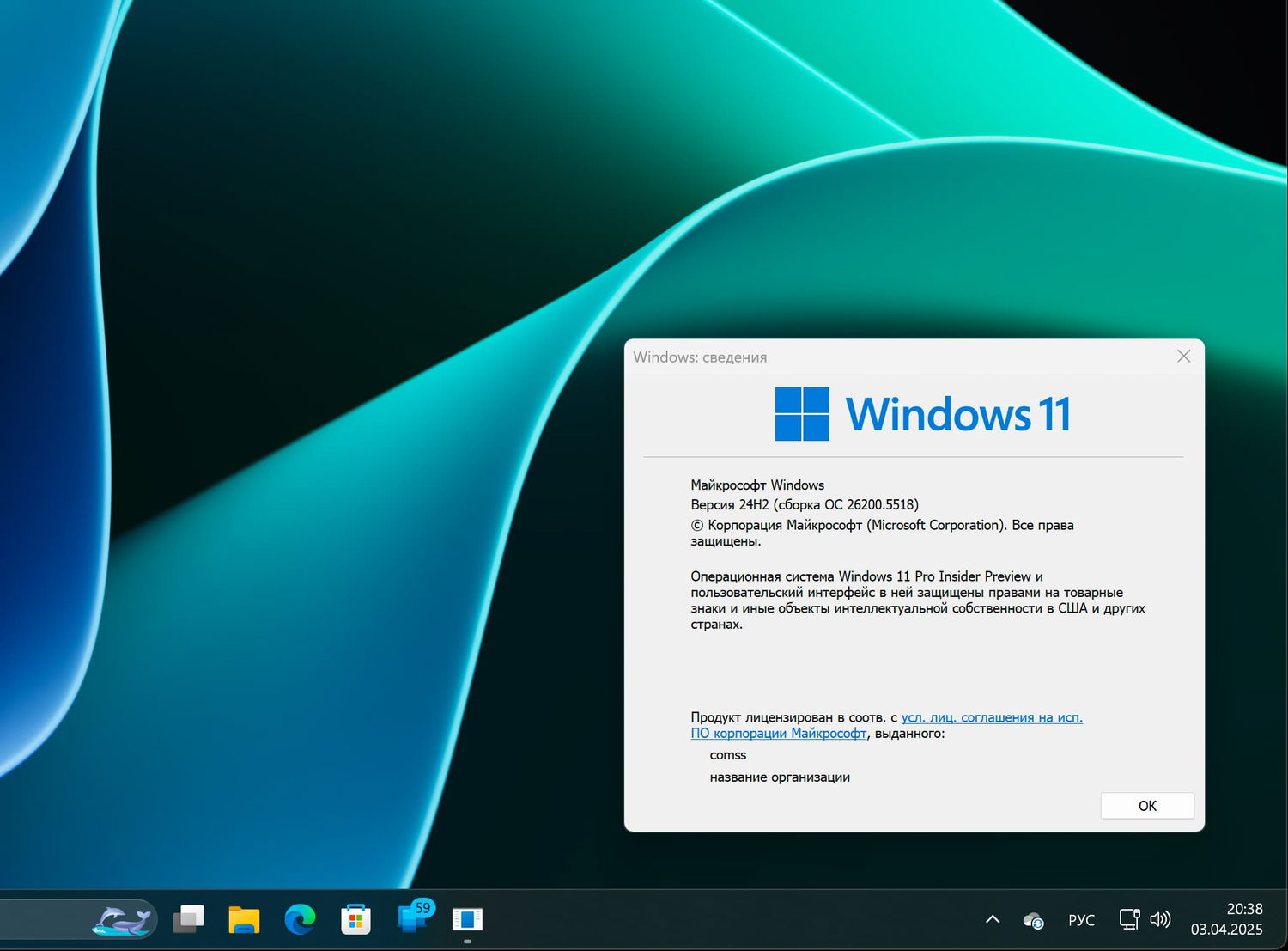Click the blue Windows square logo in the dialog

click(801, 414)
